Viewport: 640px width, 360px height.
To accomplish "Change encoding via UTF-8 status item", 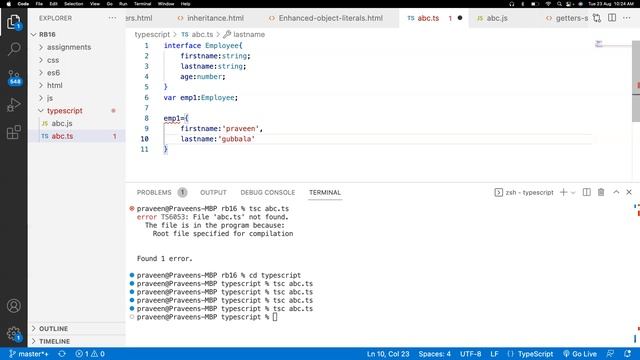I will pos(470,354).
